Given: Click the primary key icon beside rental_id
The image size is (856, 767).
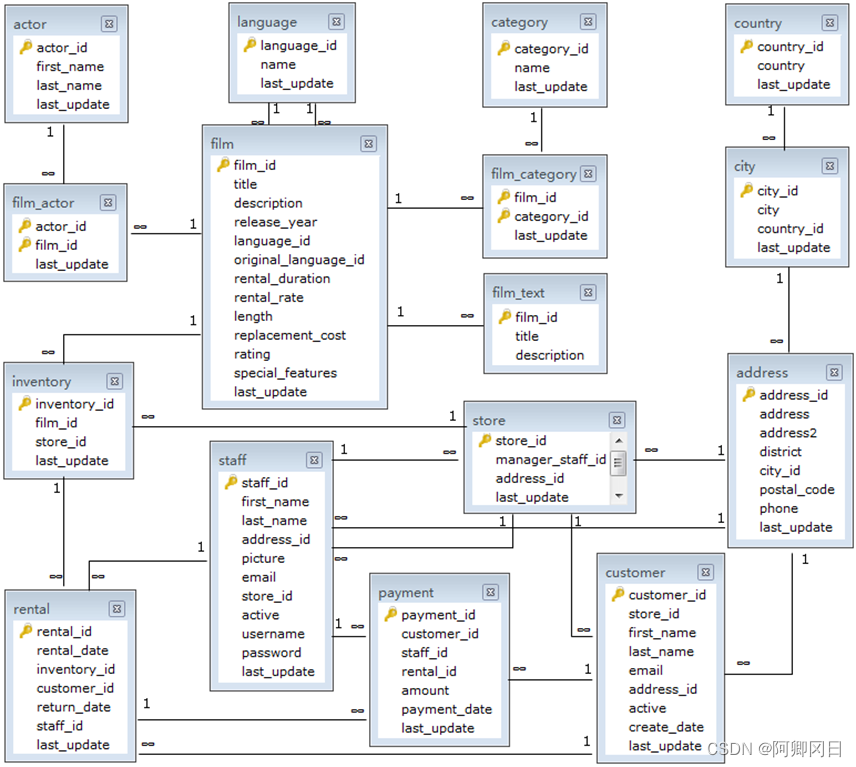Looking at the screenshot, I should tap(26, 631).
